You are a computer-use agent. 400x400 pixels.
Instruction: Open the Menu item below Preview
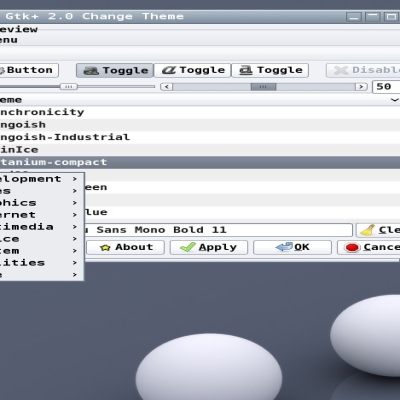tap(9, 40)
